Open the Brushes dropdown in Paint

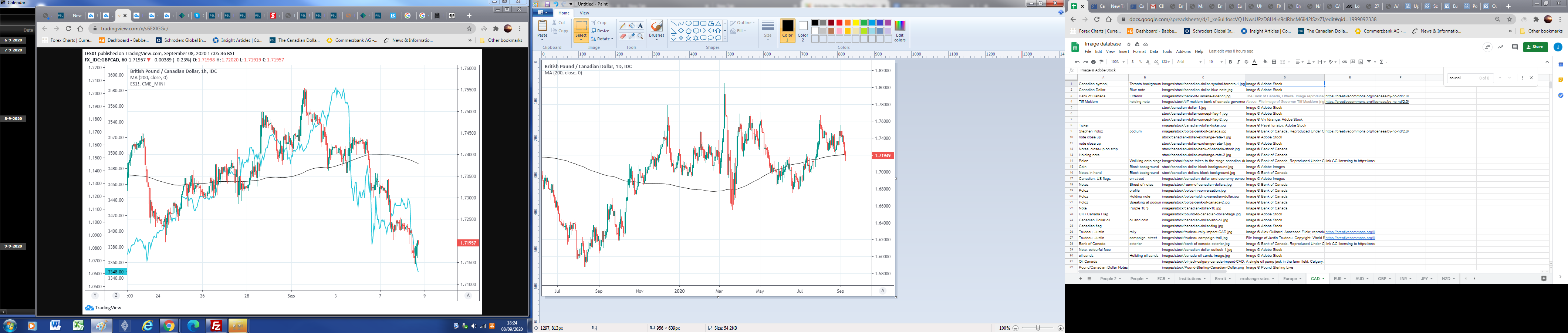point(656,36)
